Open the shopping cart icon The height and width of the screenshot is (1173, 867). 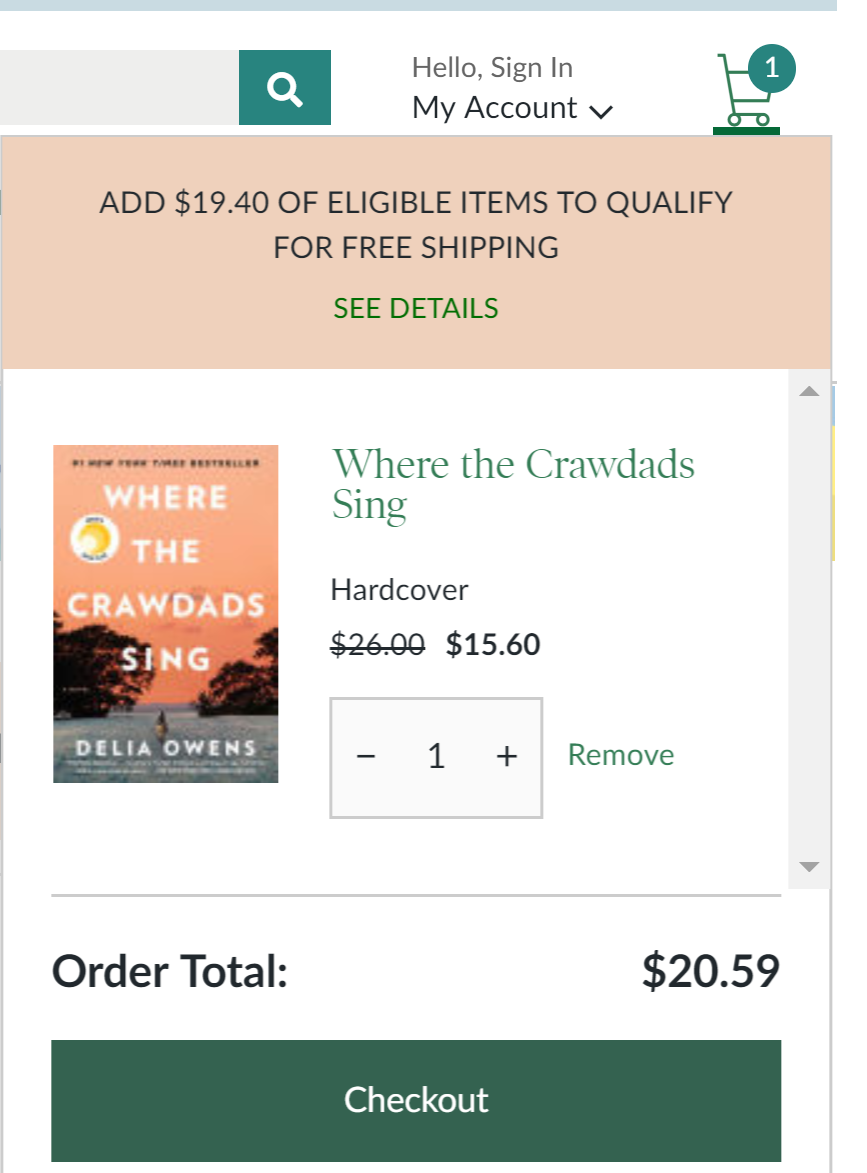click(743, 92)
